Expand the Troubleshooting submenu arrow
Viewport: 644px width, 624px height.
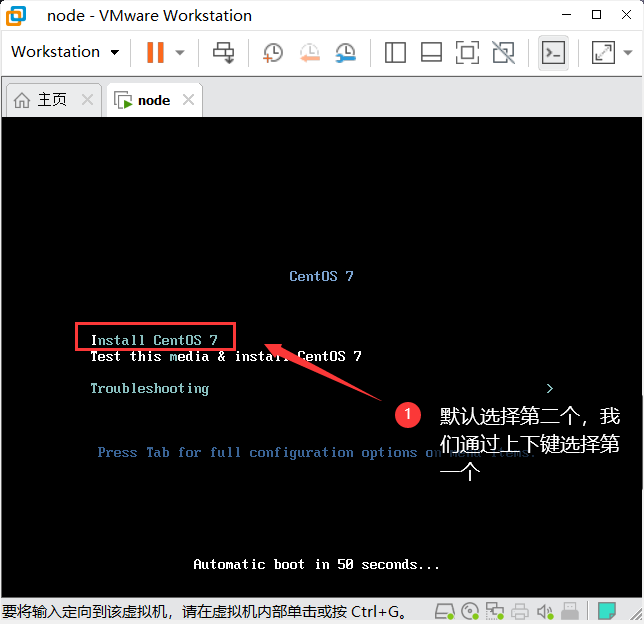click(550, 388)
